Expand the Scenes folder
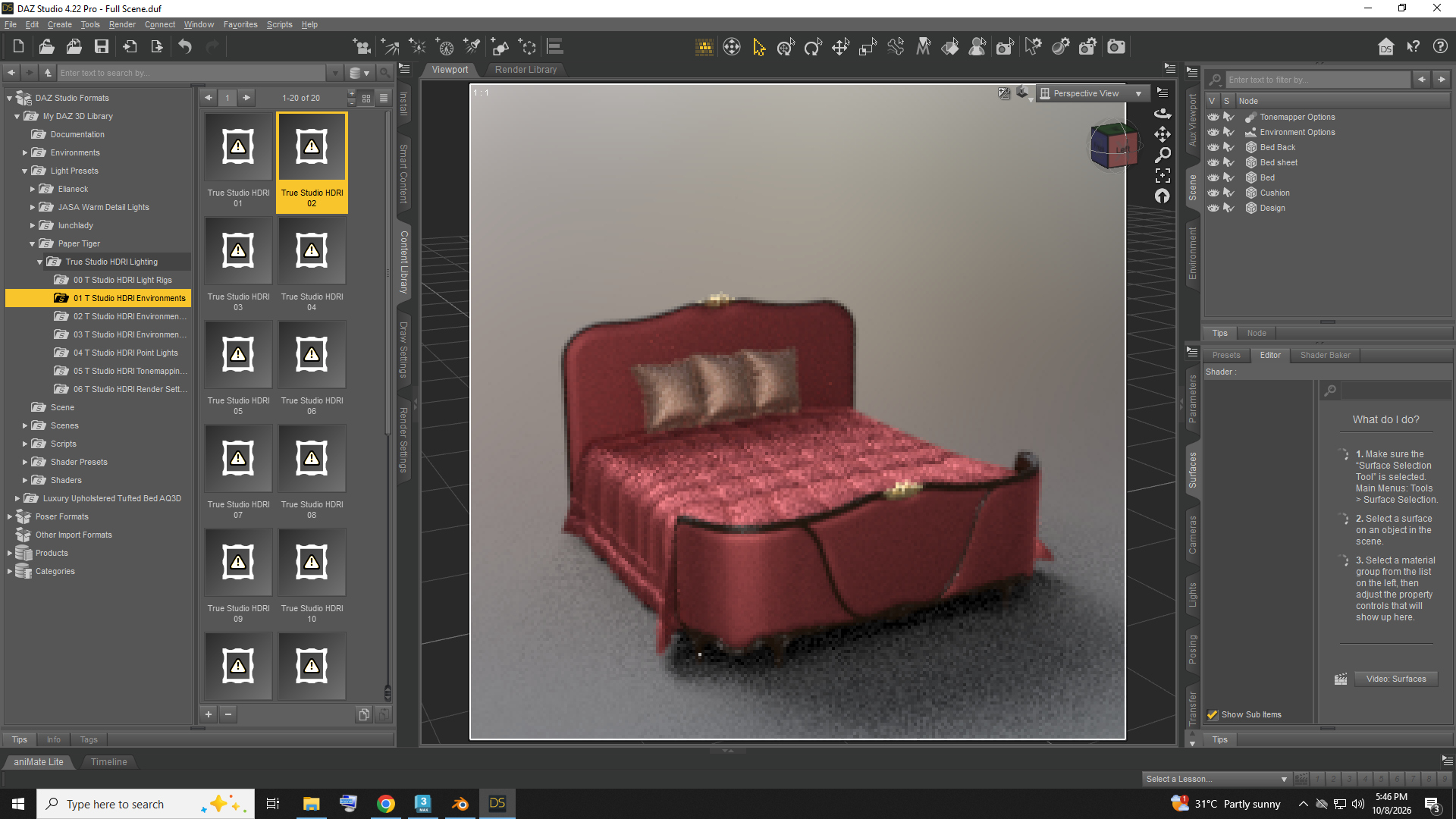The width and height of the screenshot is (1456, 819). click(x=25, y=425)
